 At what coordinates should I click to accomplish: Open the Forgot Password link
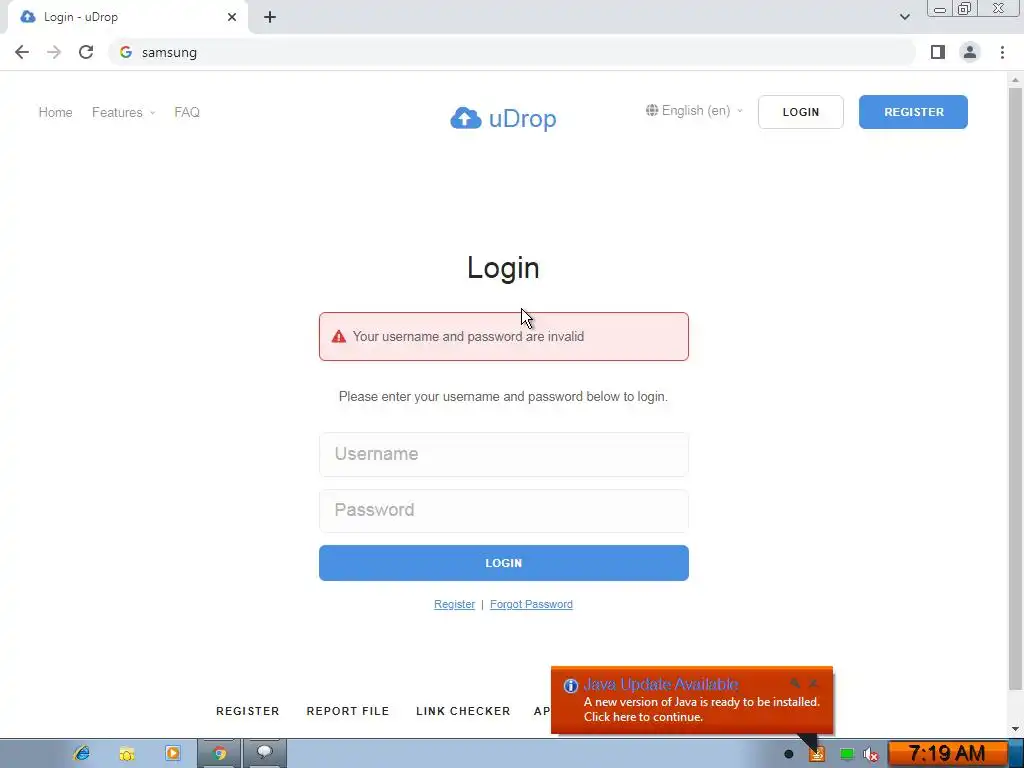(x=531, y=604)
